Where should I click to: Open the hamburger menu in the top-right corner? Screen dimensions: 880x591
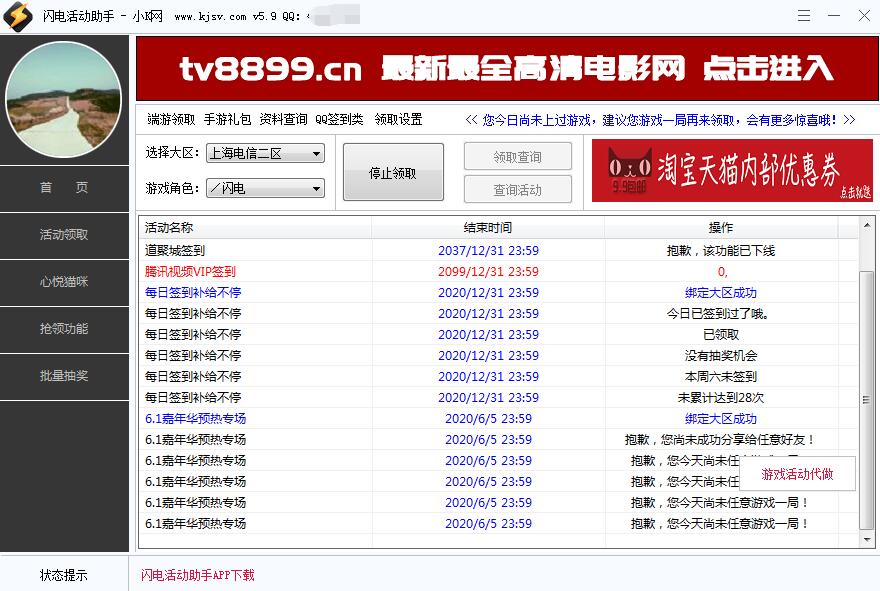coord(804,15)
